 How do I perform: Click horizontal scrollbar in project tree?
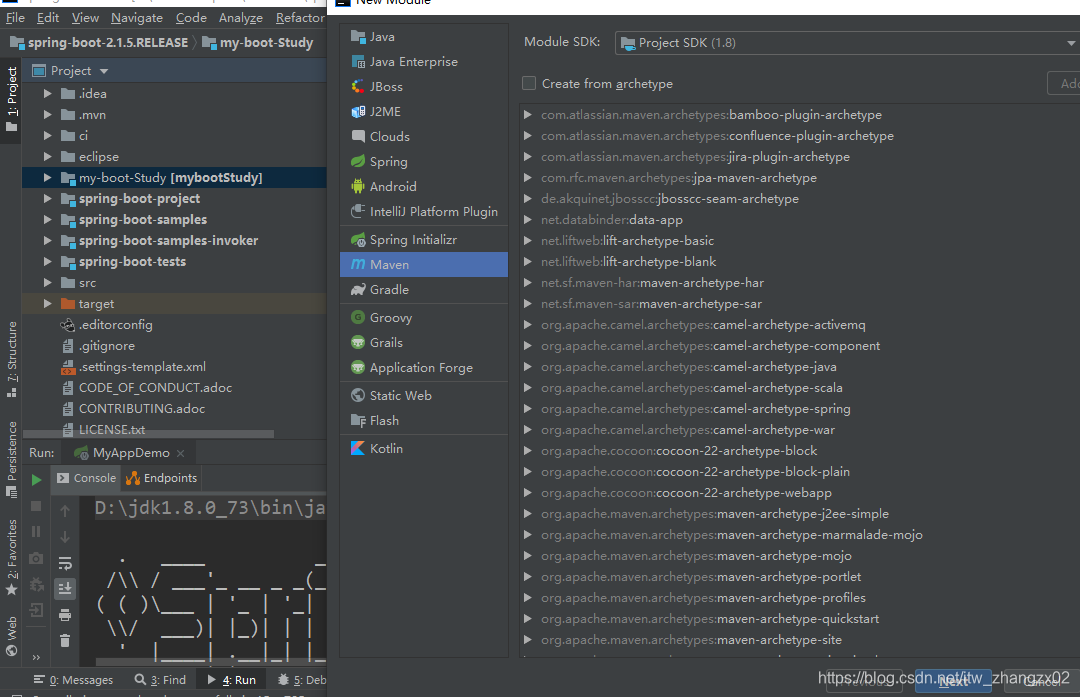point(148,434)
